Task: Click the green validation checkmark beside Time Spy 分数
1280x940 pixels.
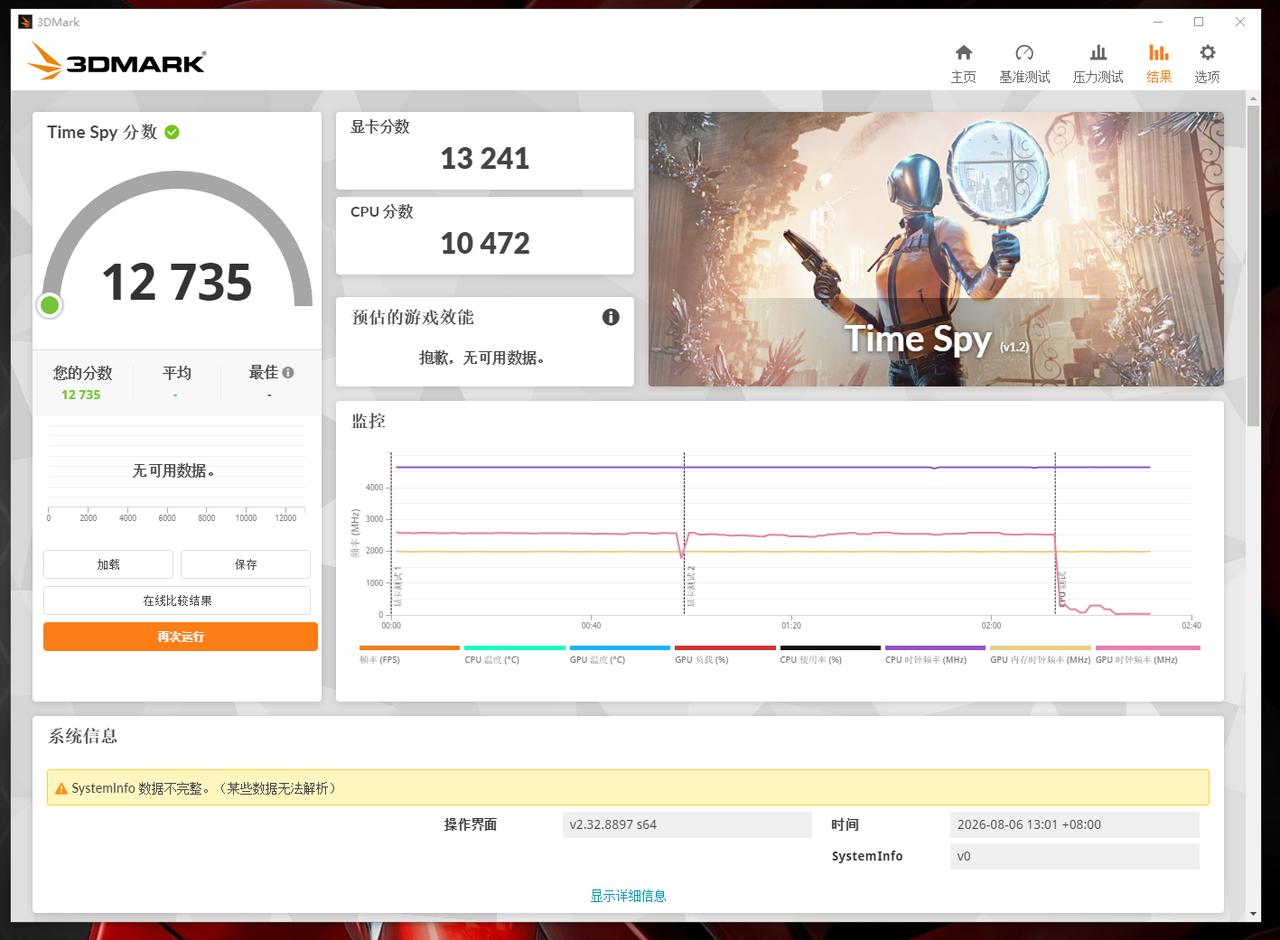Action: tap(172, 132)
